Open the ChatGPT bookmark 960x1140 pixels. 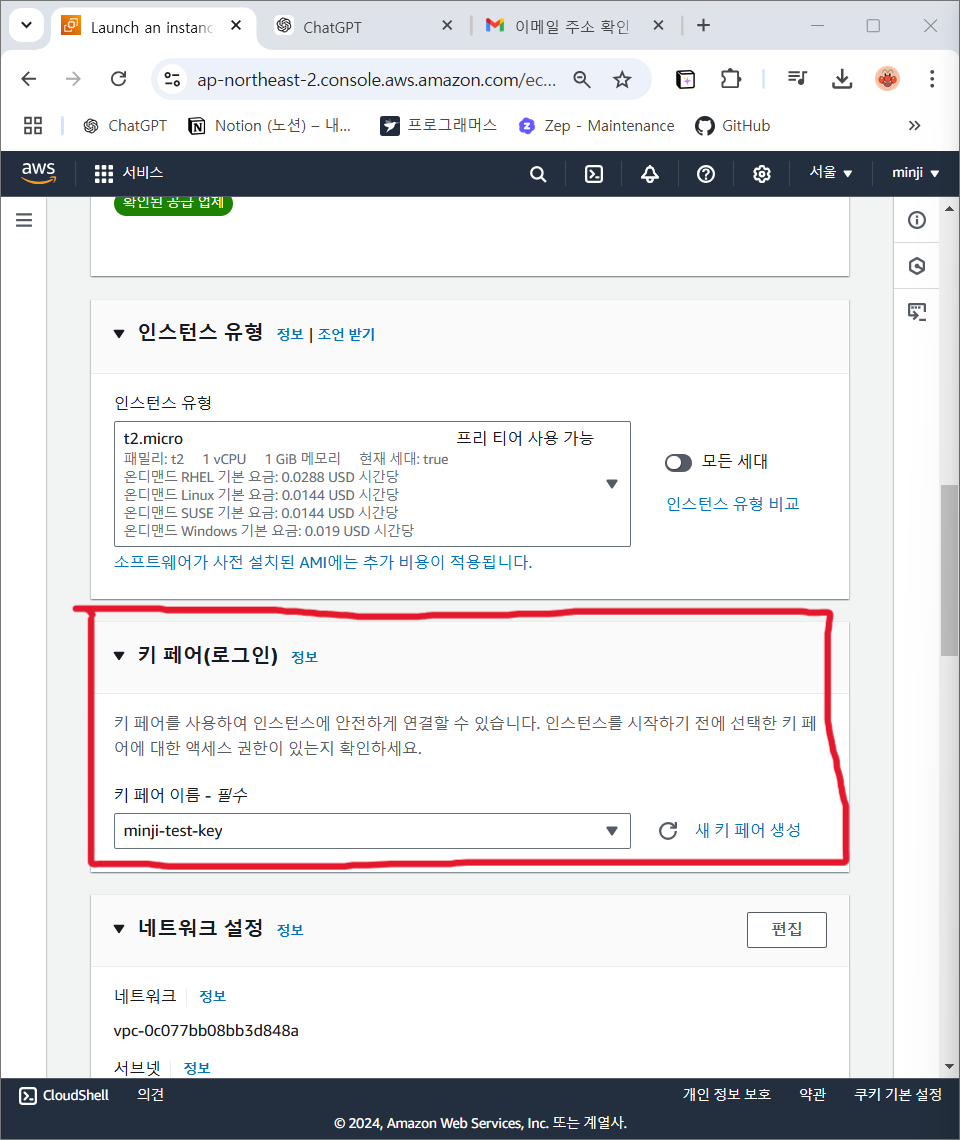(125, 126)
